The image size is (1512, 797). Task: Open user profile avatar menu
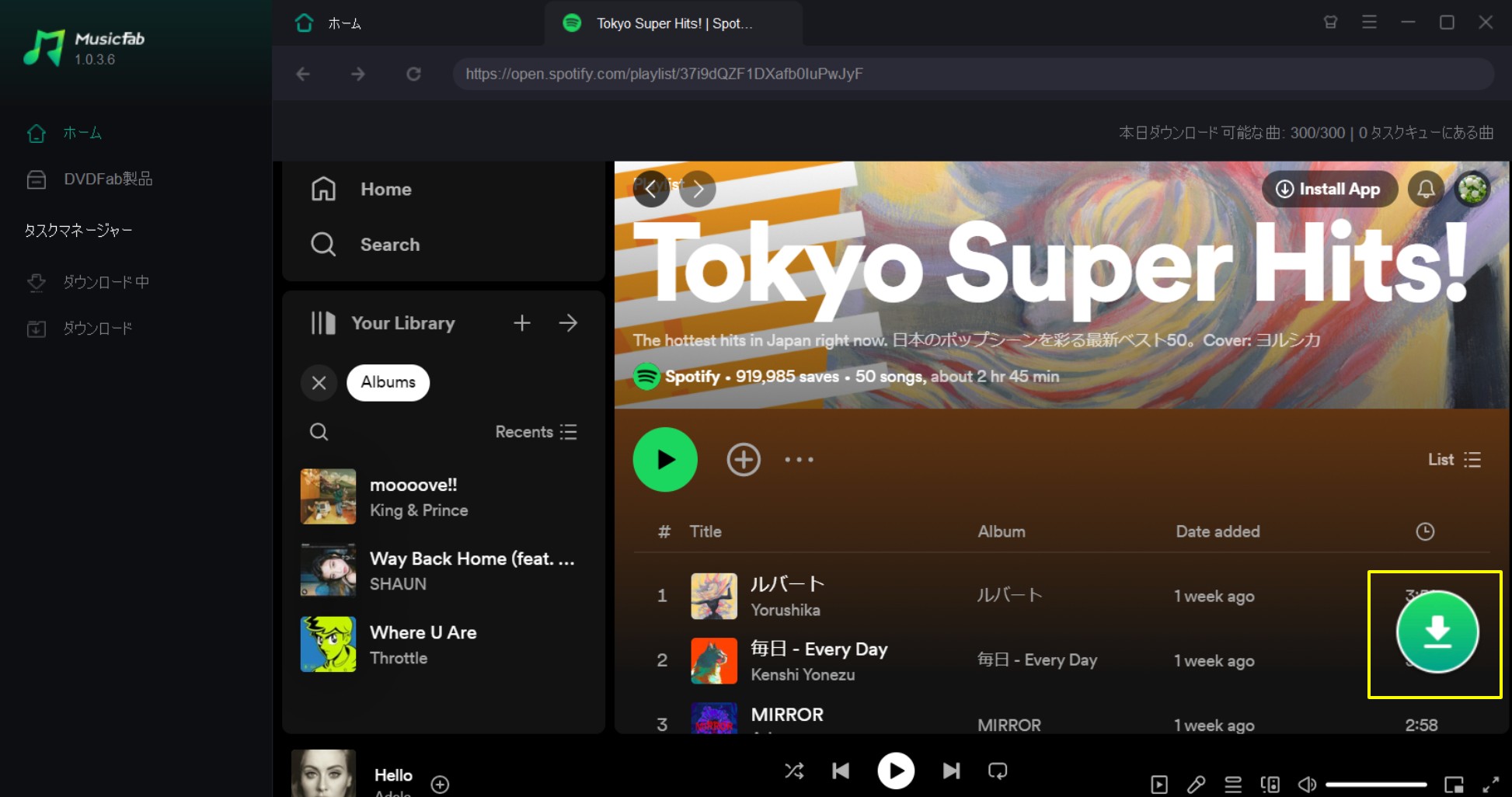(x=1472, y=189)
